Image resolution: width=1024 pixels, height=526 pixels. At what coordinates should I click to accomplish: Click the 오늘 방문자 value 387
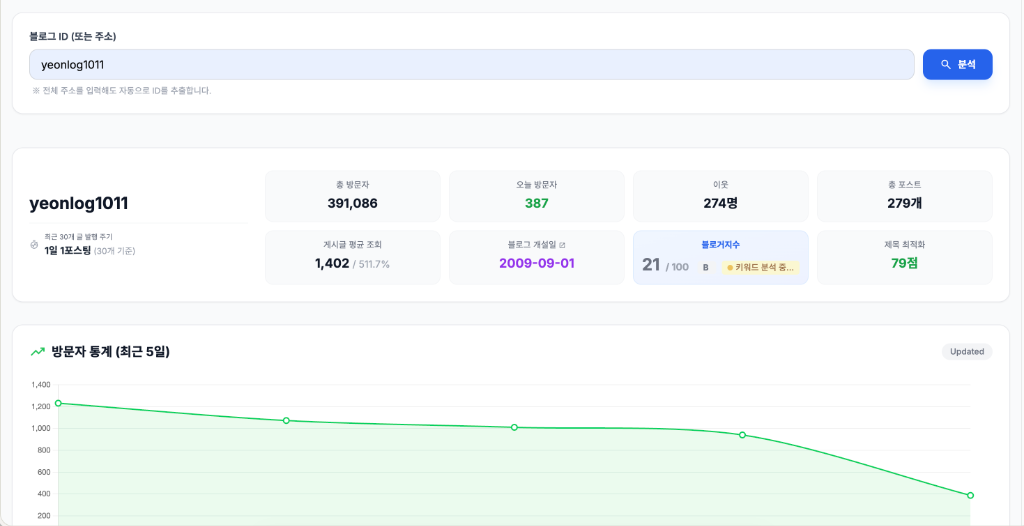(x=537, y=203)
